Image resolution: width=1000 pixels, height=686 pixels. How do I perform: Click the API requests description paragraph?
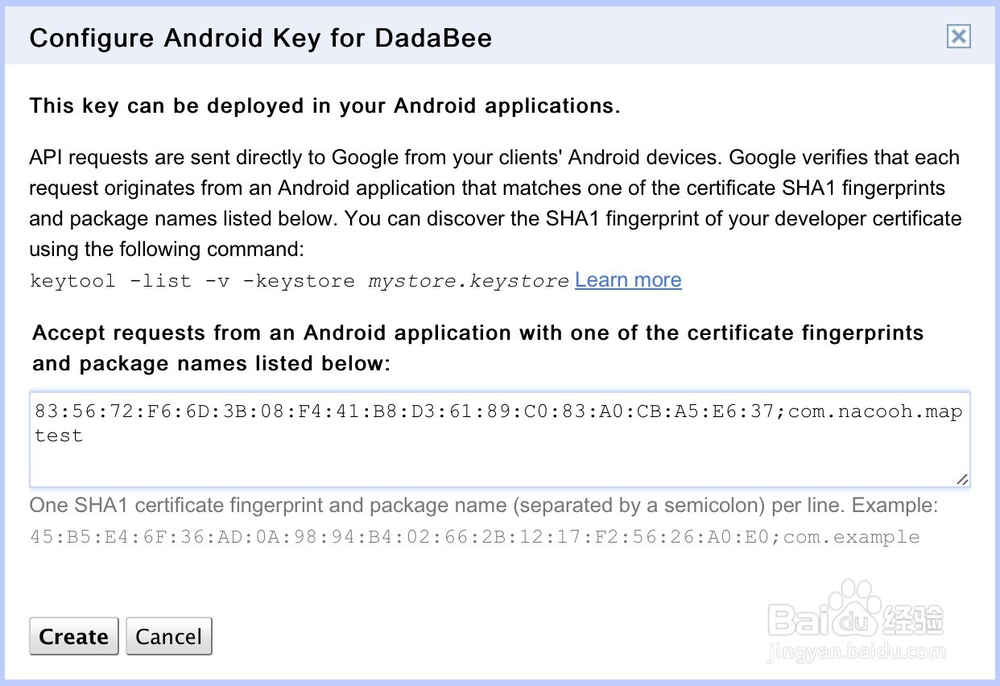[494, 202]
